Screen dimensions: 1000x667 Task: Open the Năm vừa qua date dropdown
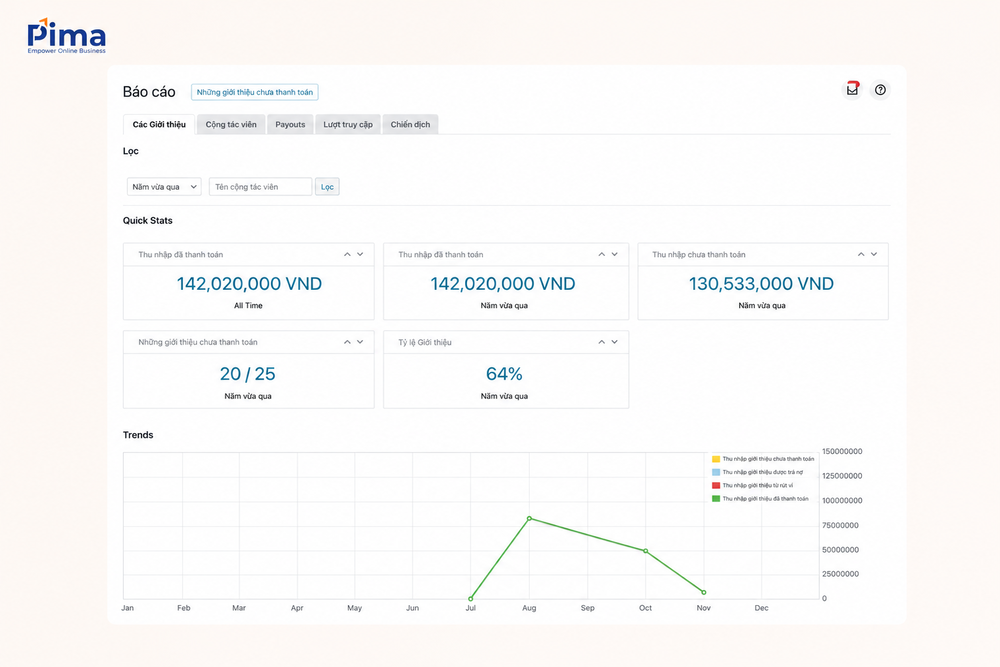click(164, 187)
